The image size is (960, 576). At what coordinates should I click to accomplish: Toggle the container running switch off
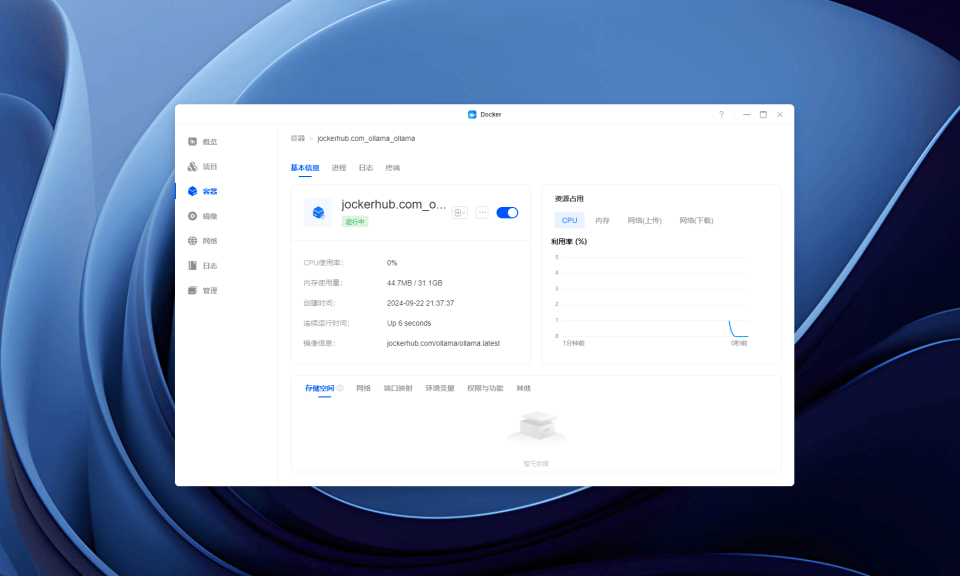tap(507, 212)
